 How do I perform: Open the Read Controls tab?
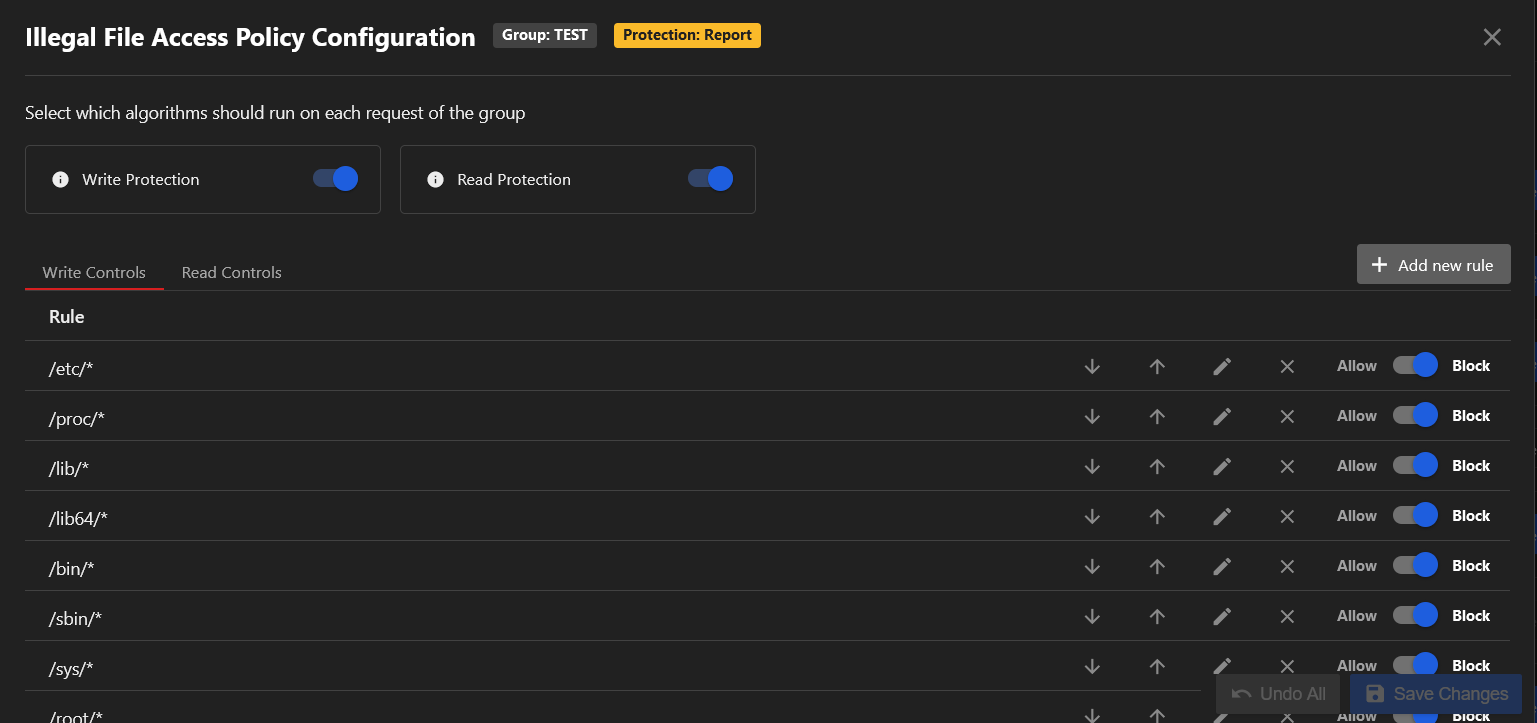(x=232, y=272)
